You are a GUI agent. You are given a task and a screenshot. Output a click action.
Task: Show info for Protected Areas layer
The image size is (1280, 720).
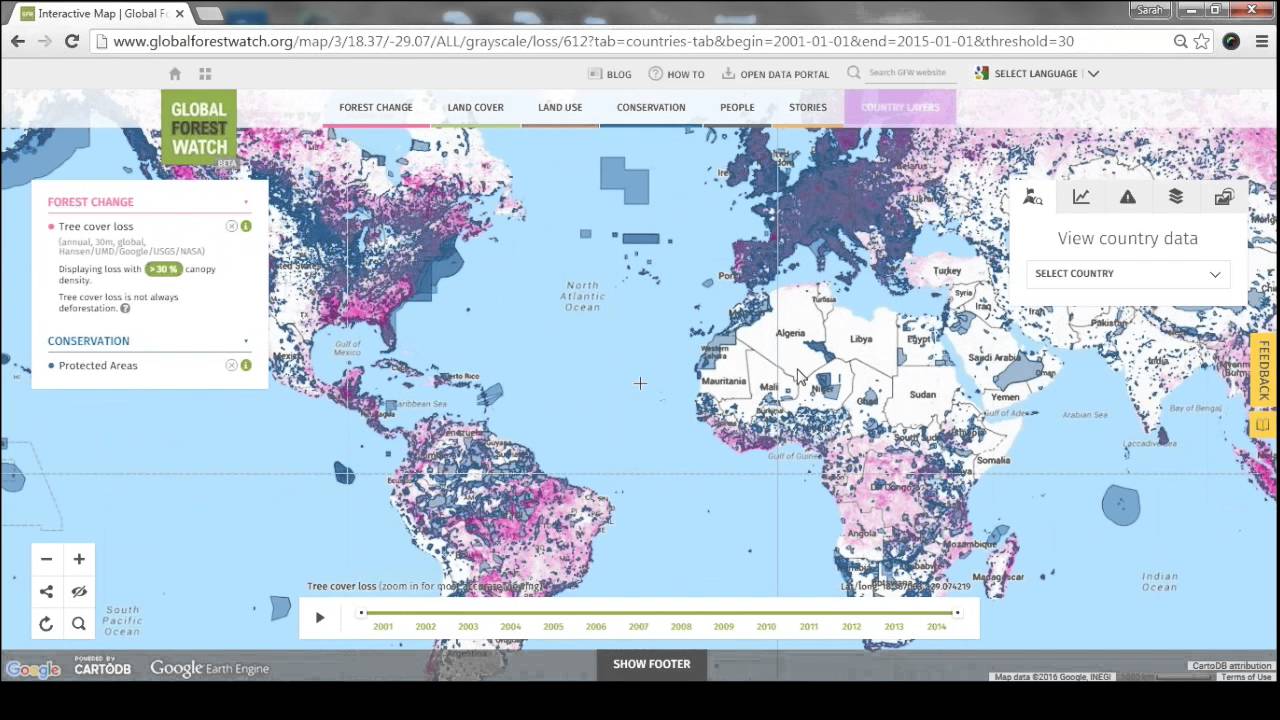[246, 365]
